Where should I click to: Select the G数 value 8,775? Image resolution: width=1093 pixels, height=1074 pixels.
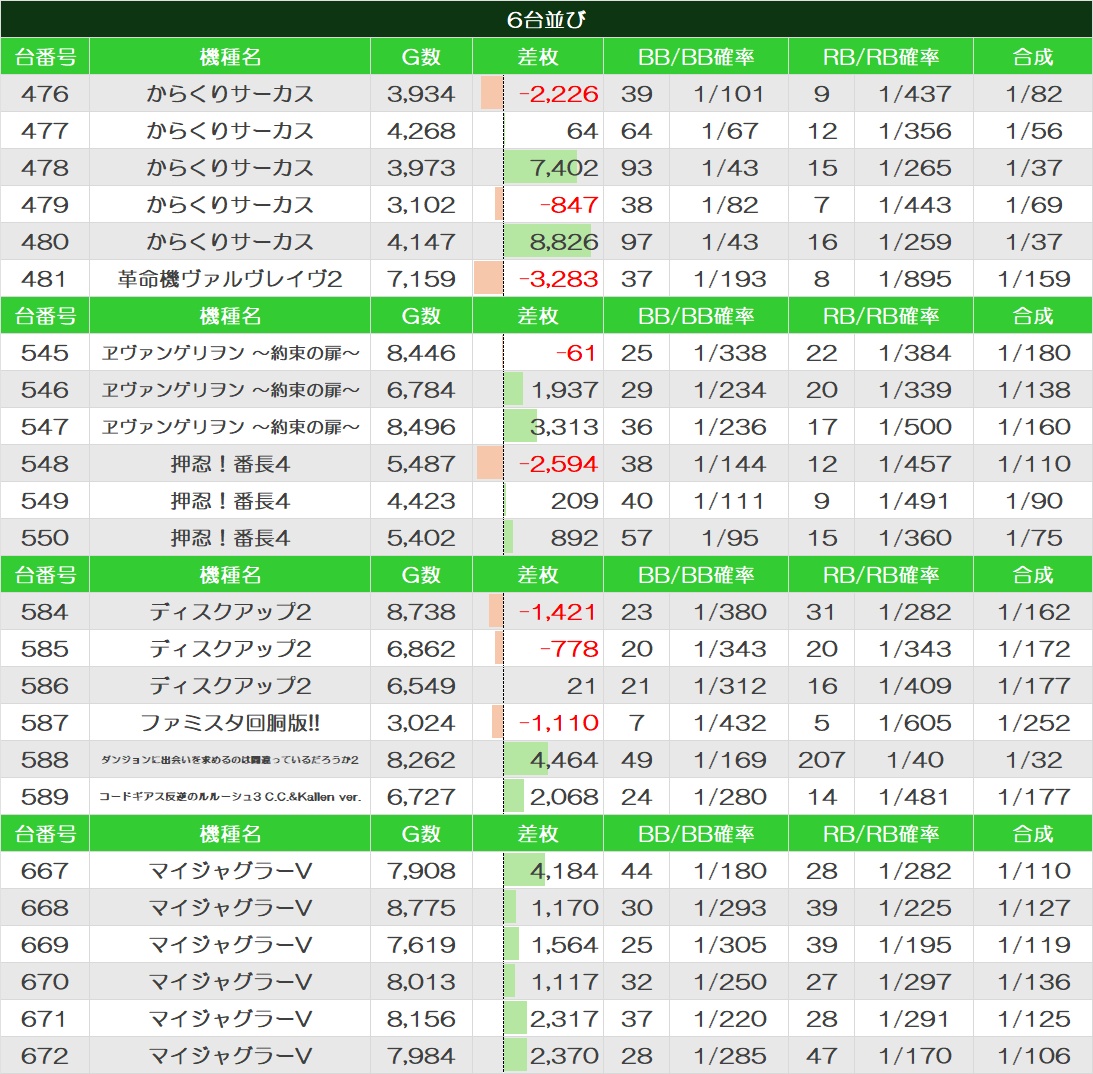421,907
